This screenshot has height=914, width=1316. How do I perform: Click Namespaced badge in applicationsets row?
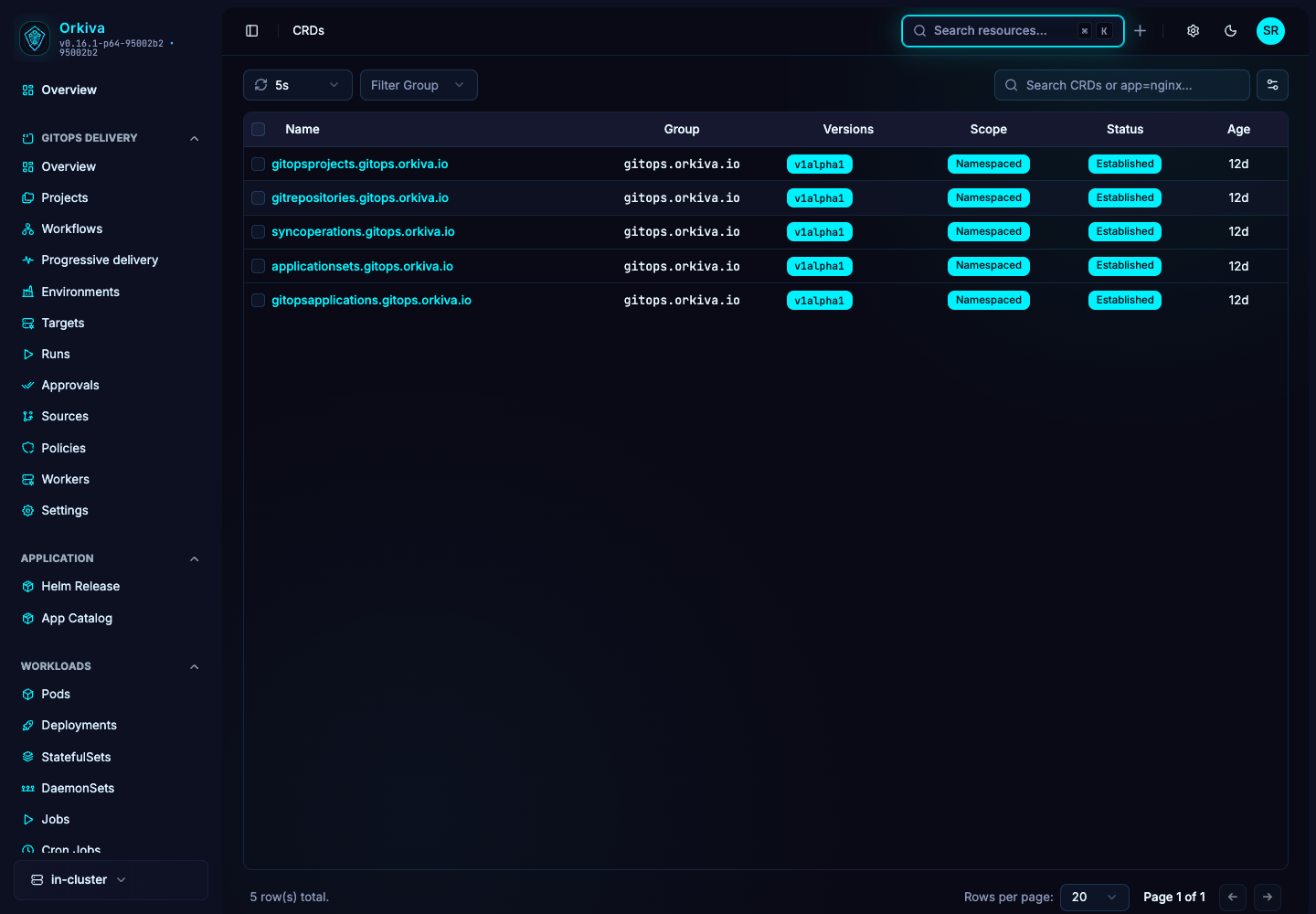pyautogui.click(x=989, y=266)
